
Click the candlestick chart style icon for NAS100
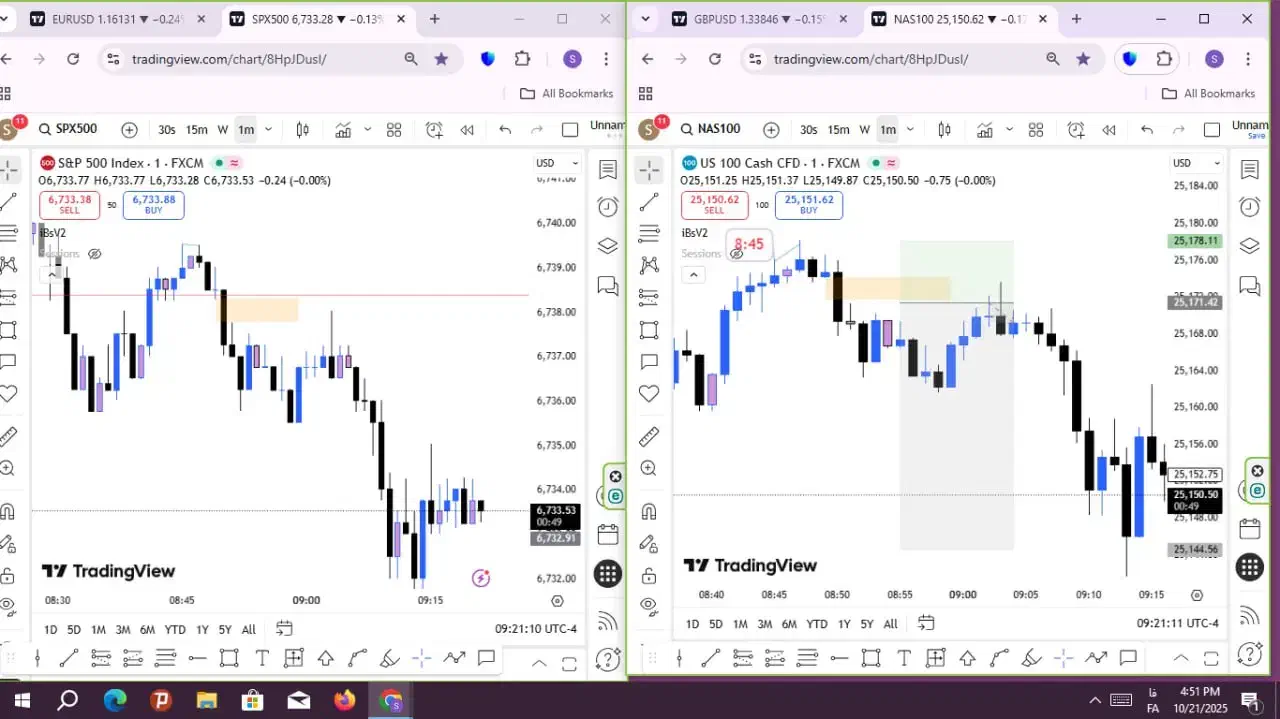945,130
